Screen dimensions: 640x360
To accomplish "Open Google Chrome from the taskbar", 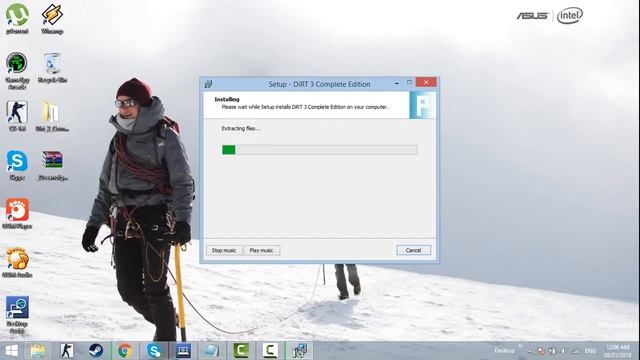I will pyautogui.click(x=125, y=351).
